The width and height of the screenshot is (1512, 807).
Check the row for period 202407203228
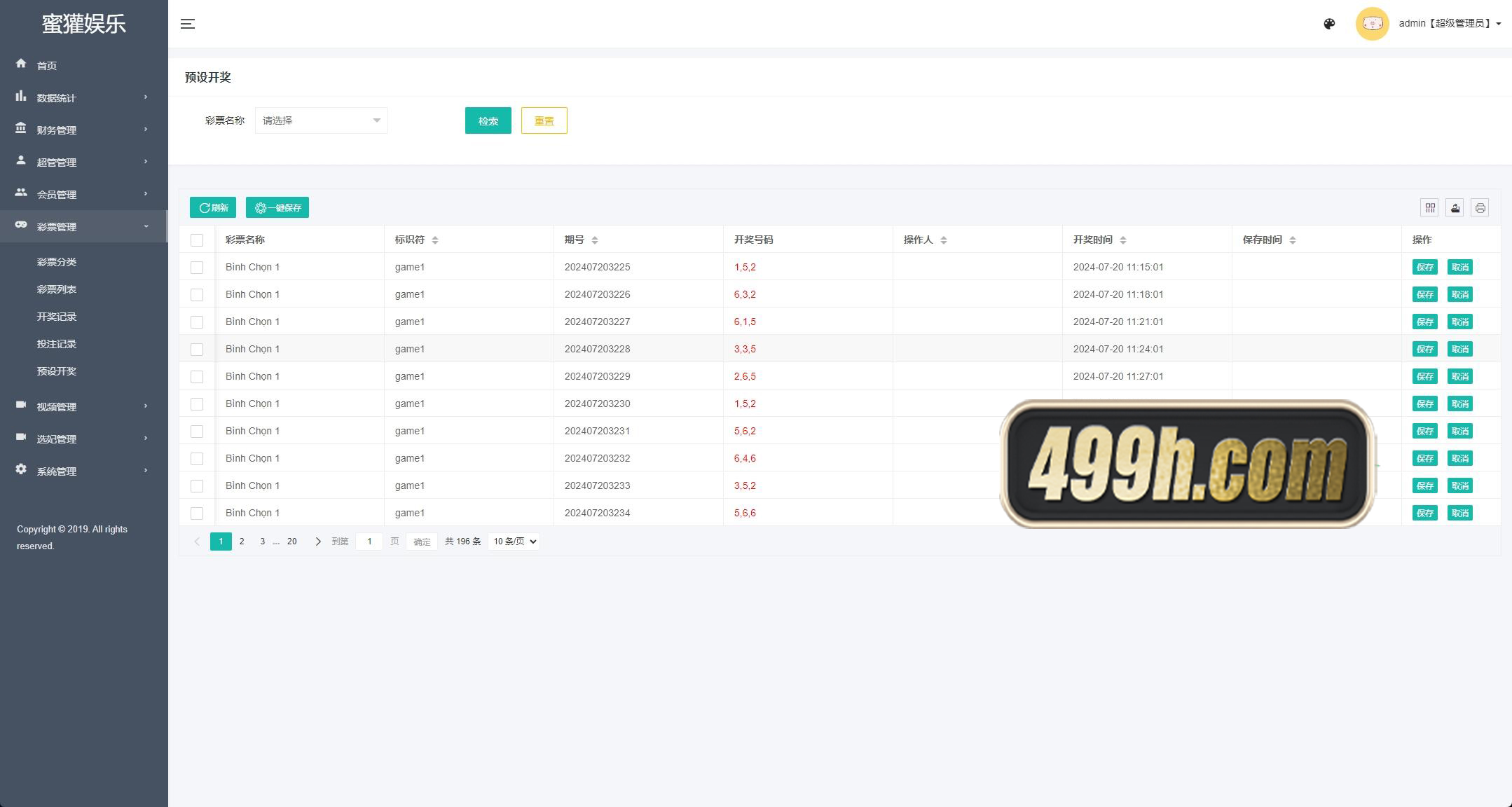[x=197, y=350]
